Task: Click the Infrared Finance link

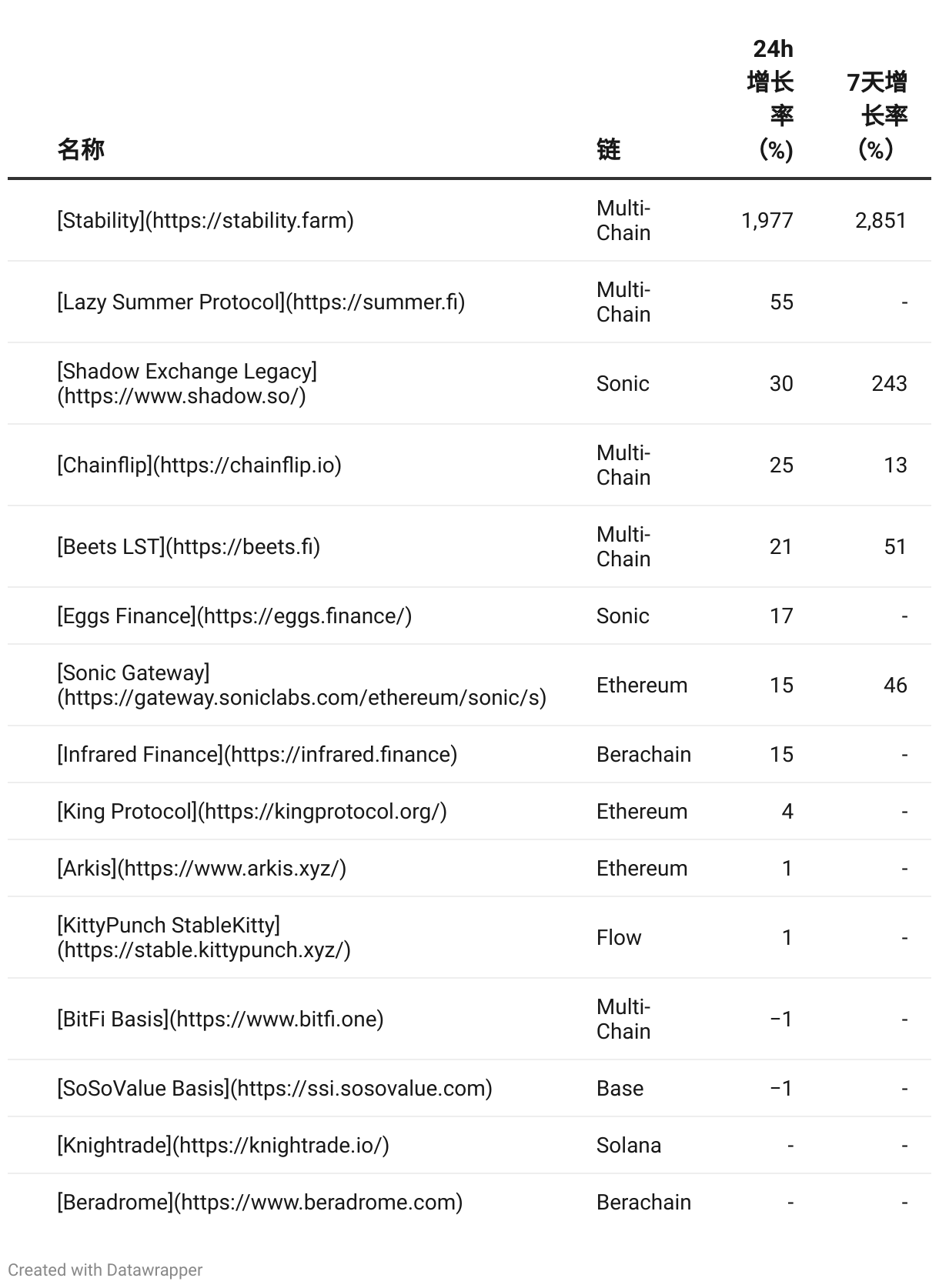Action: coord(257,755)
